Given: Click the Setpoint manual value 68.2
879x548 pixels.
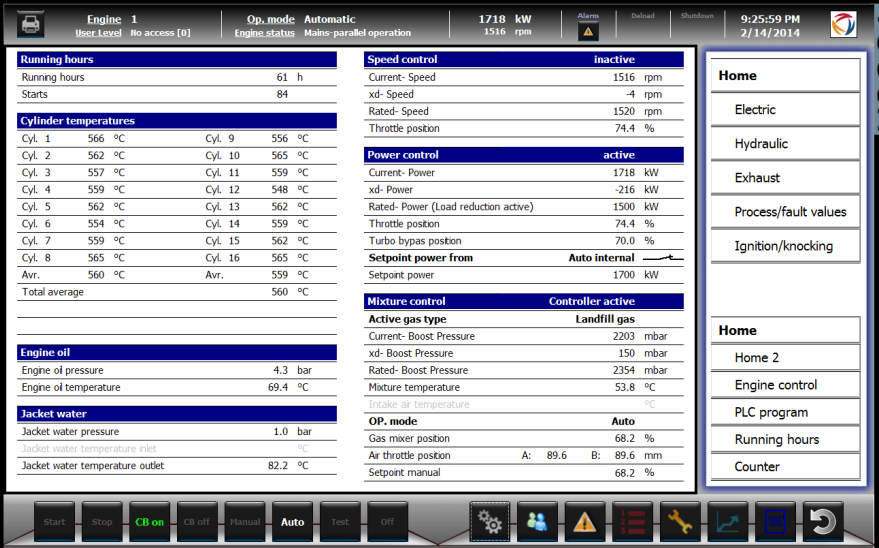Looking at the screenshot, I should (x=624, y=473).
